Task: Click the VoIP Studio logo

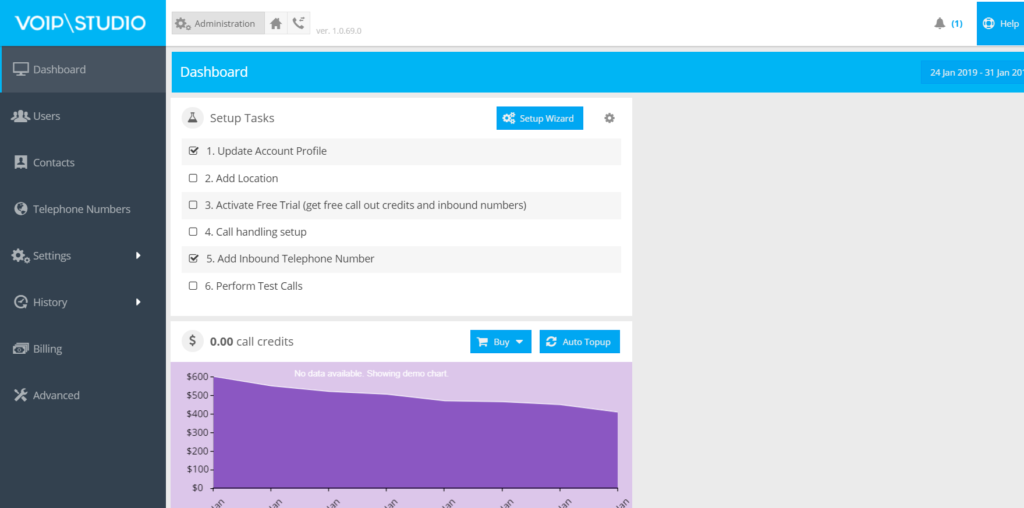Action: click(80, 23)
